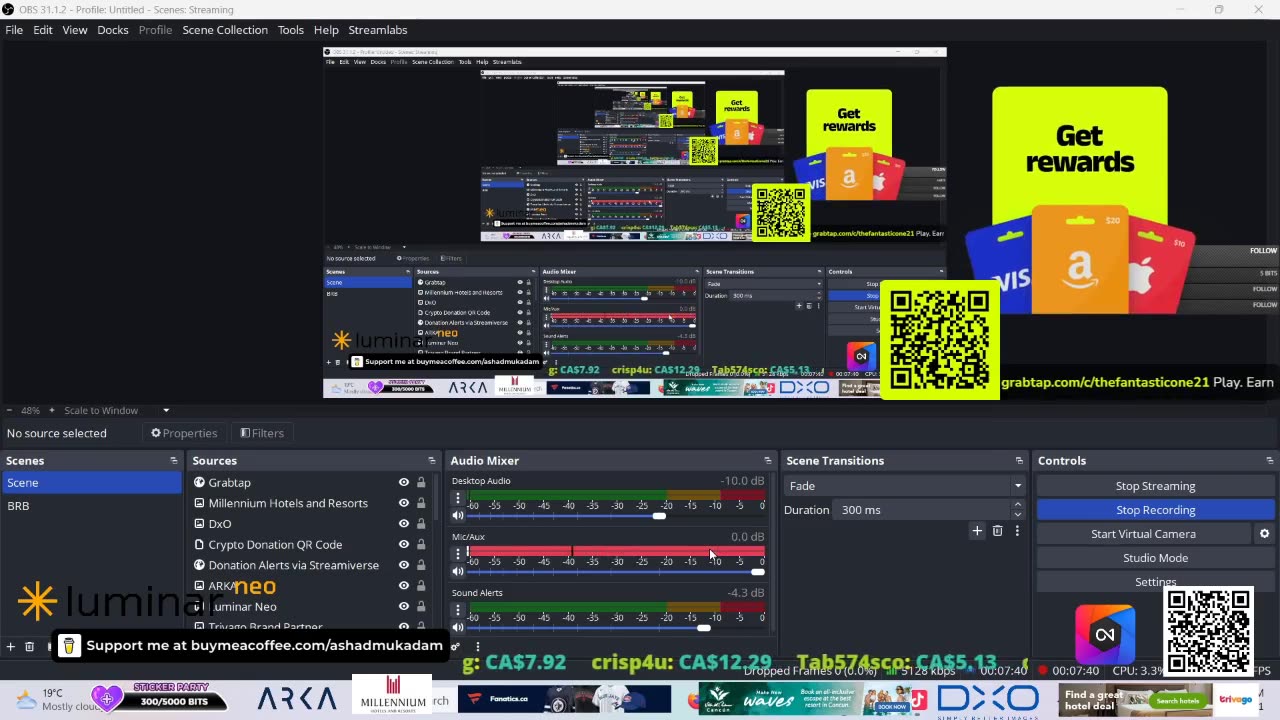
Task: Mute Sound Alerts speaker icon
Action: 458,627
